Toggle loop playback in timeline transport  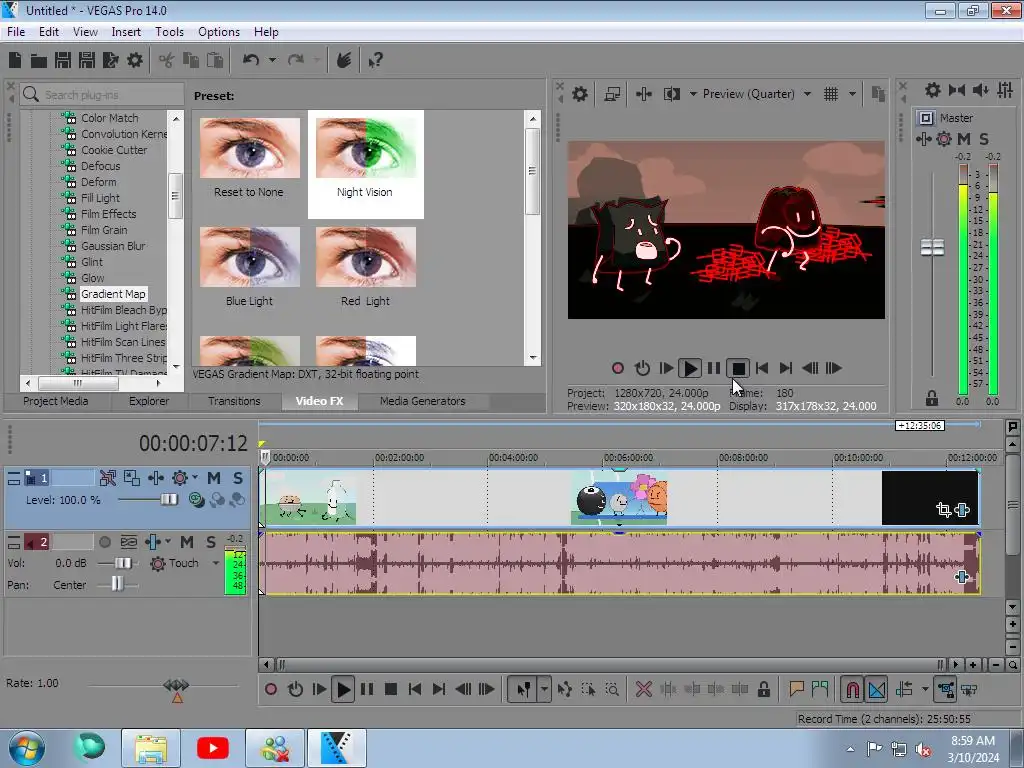point(295,689)
